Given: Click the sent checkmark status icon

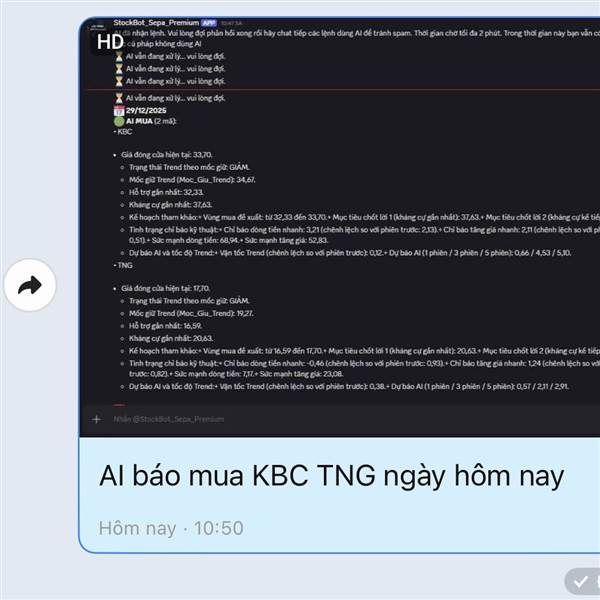Looking at the screenshot, I should tap(580, 582).
